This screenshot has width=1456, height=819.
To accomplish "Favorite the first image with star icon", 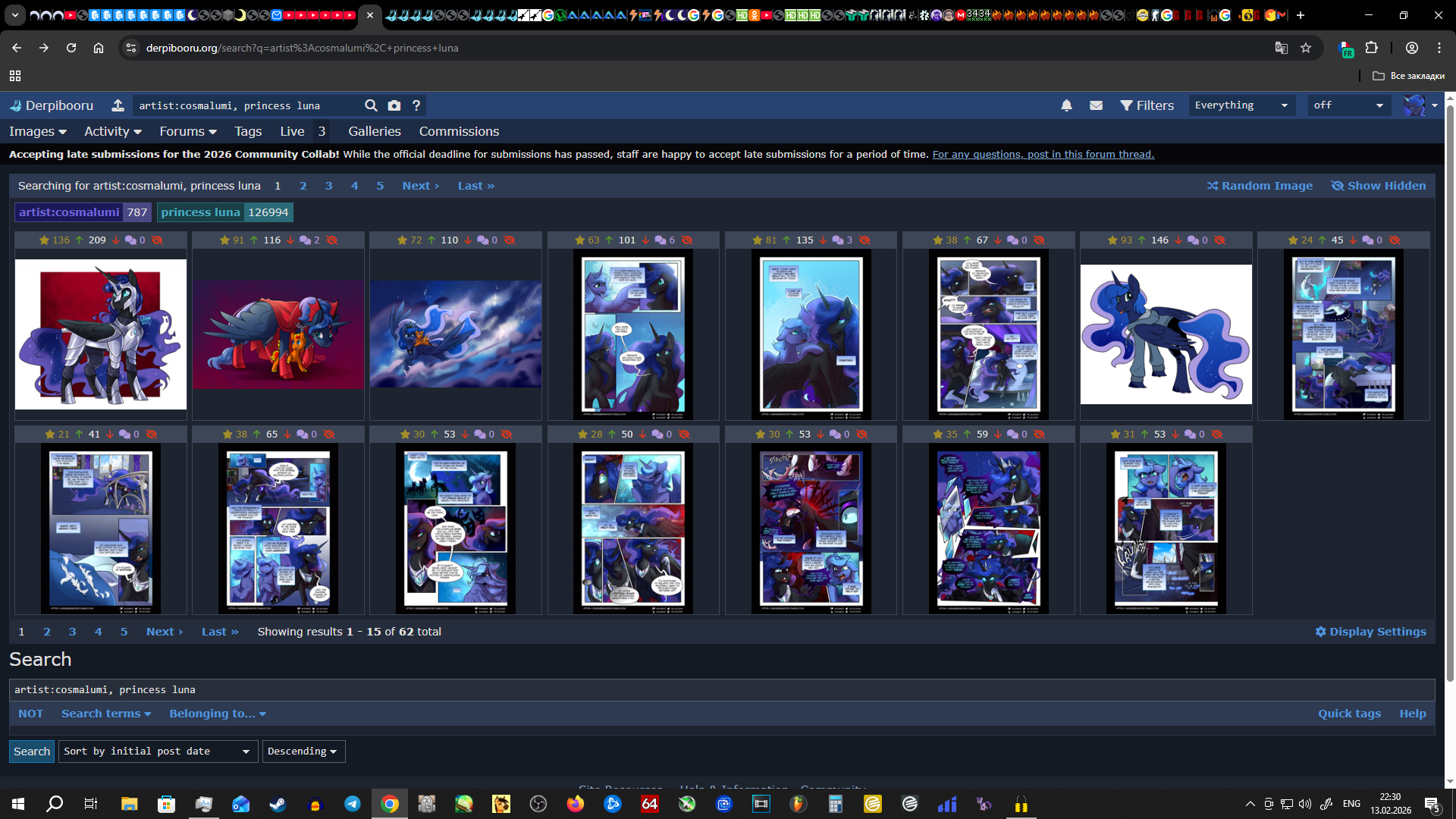I will (x=45, y=240).
